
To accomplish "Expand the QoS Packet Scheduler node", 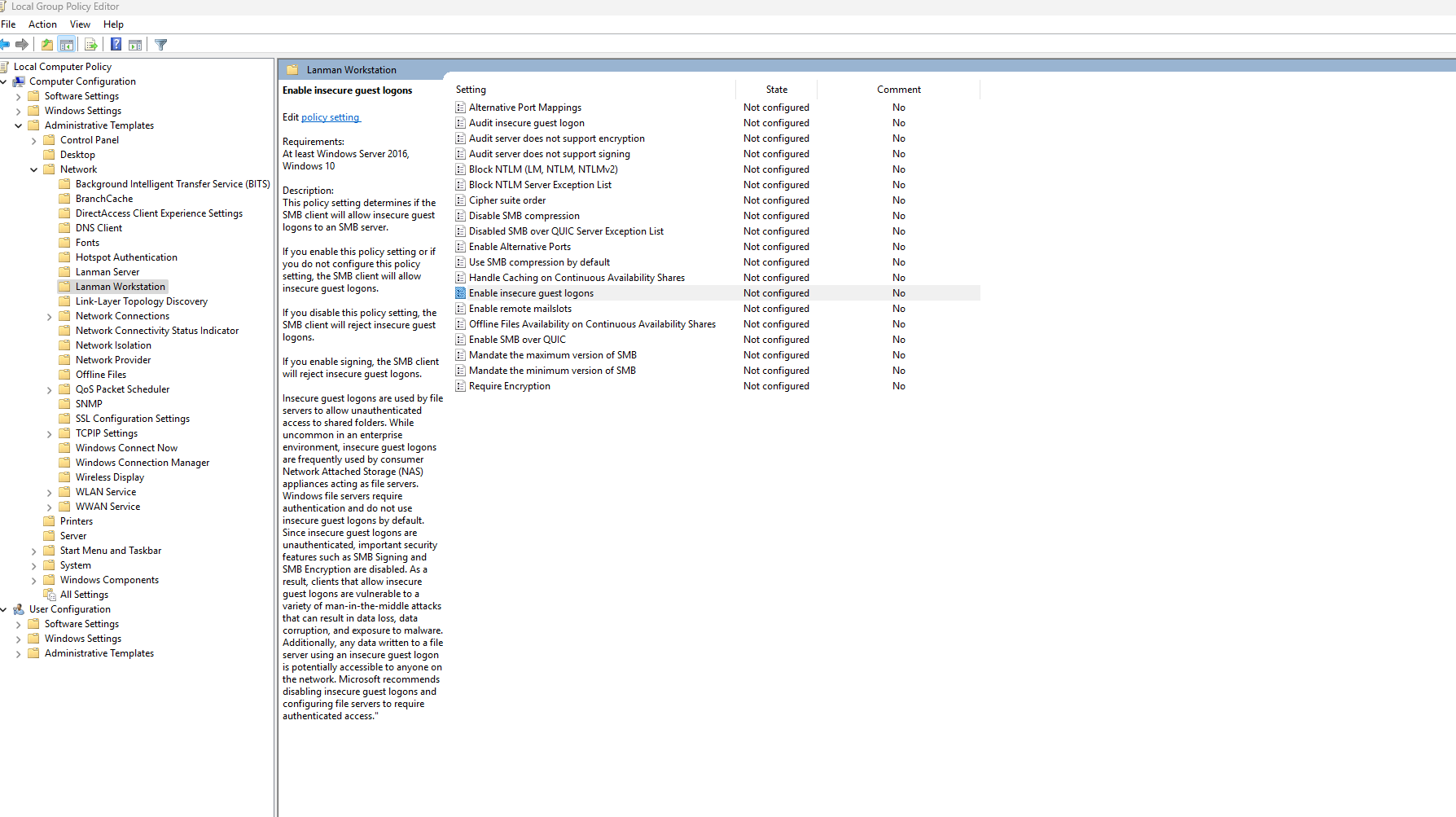I will (x=50, y=389).
